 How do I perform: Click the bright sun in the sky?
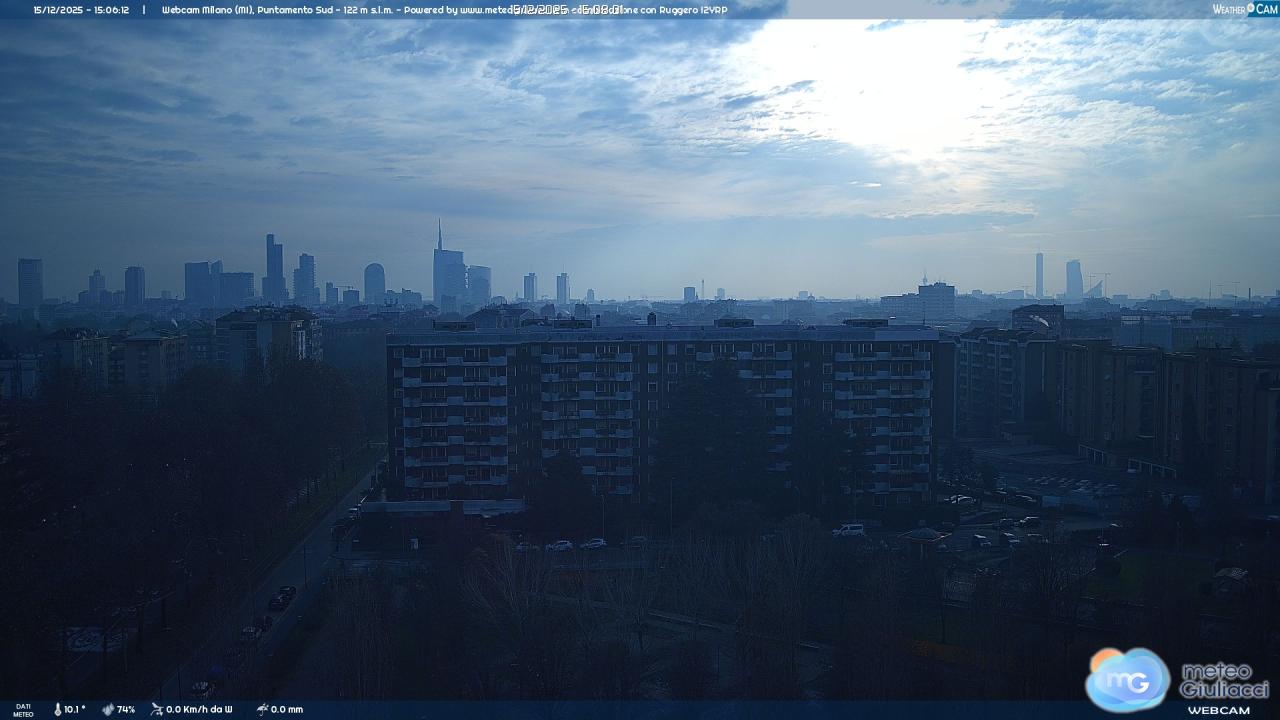(x=880, y=90)
